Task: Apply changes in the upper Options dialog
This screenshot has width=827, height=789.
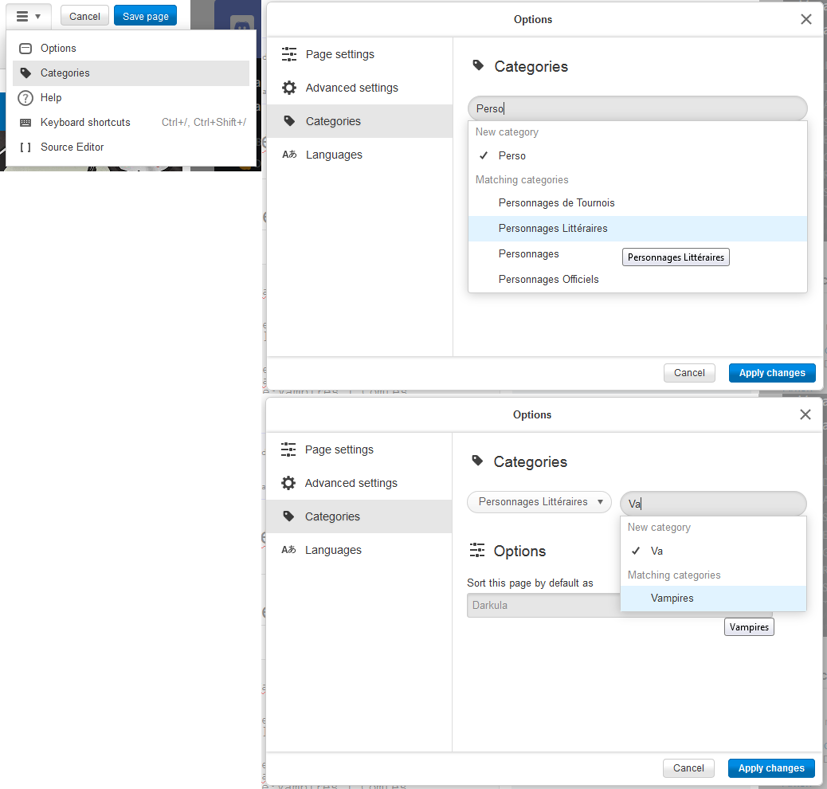Action: (x=772, y=373)
